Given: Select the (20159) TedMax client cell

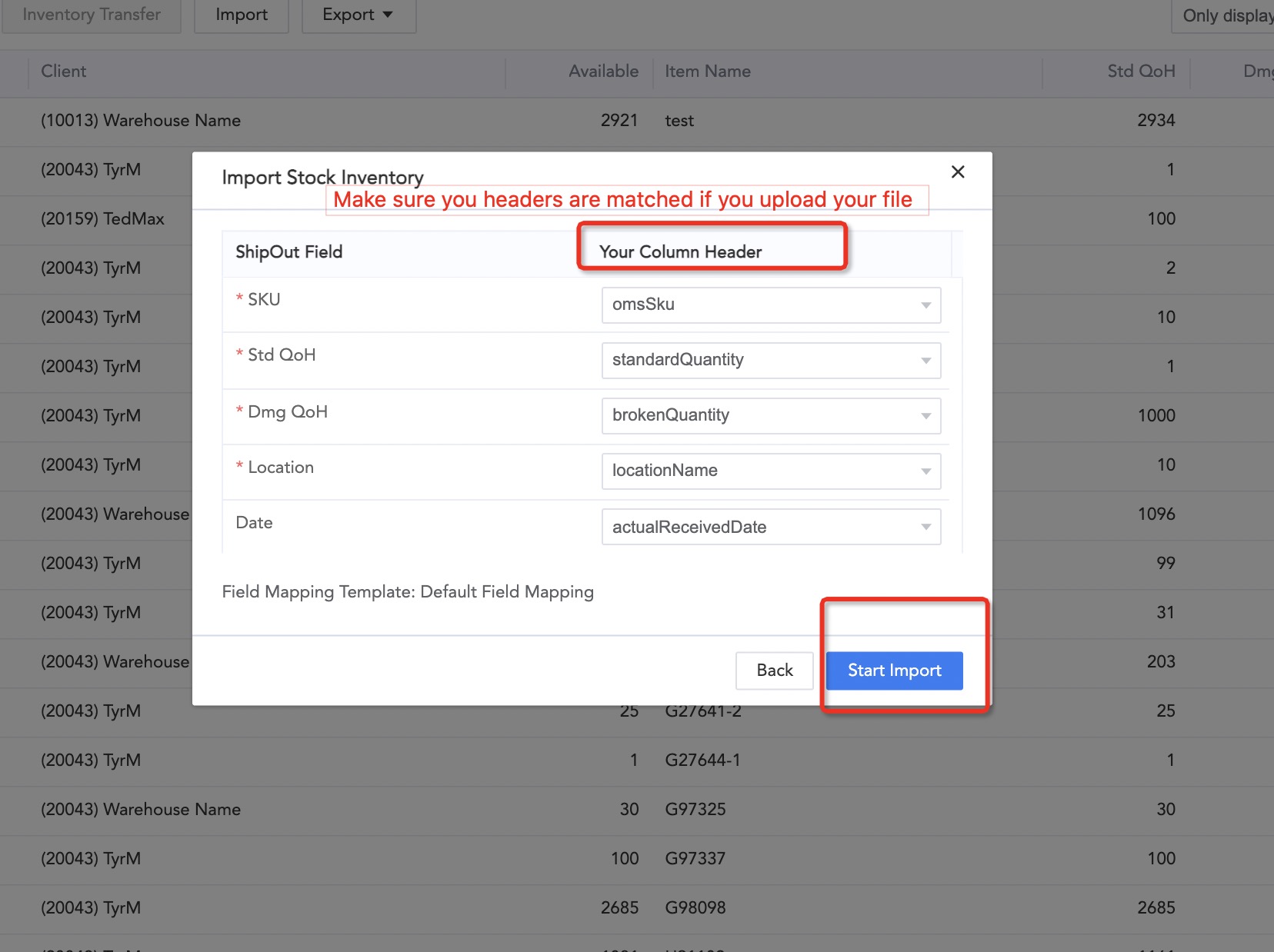Looking at the screenshot, I should (102, 219).
